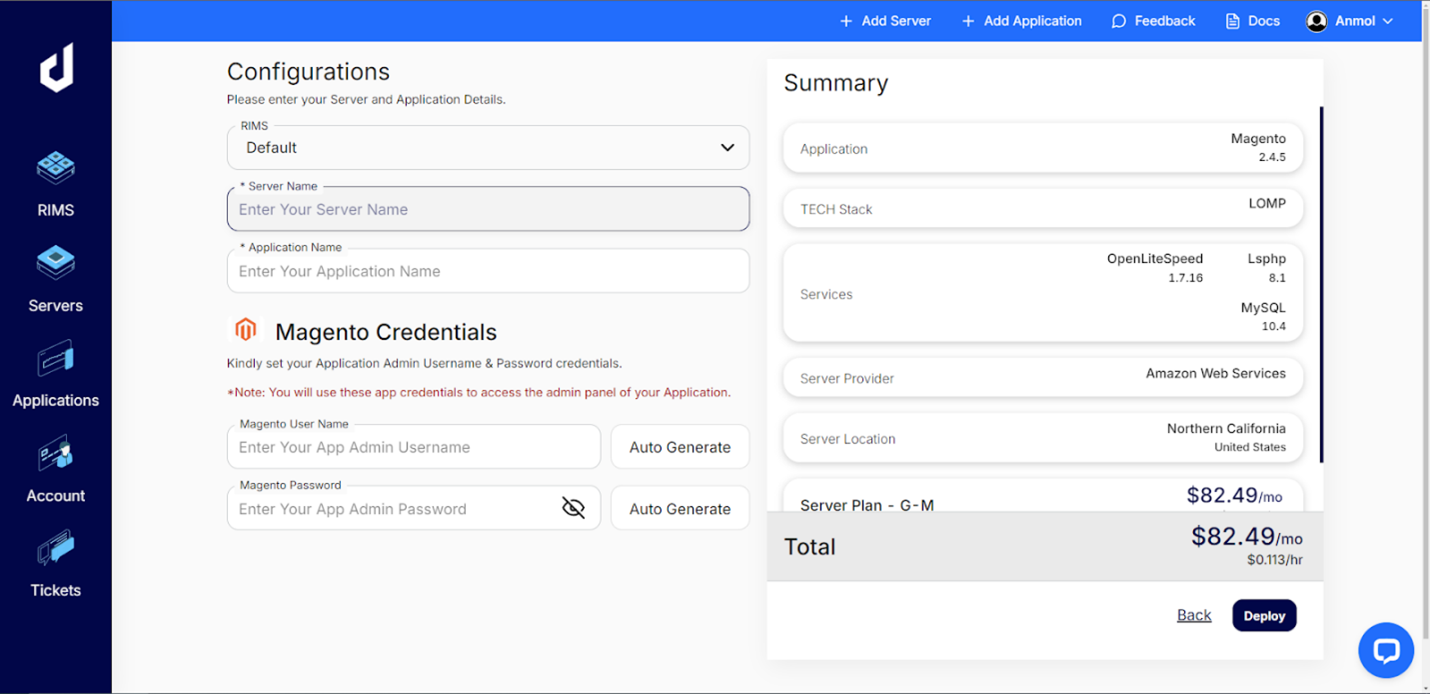
Task: Click the Magento logo icon
Action: (246, 329)
